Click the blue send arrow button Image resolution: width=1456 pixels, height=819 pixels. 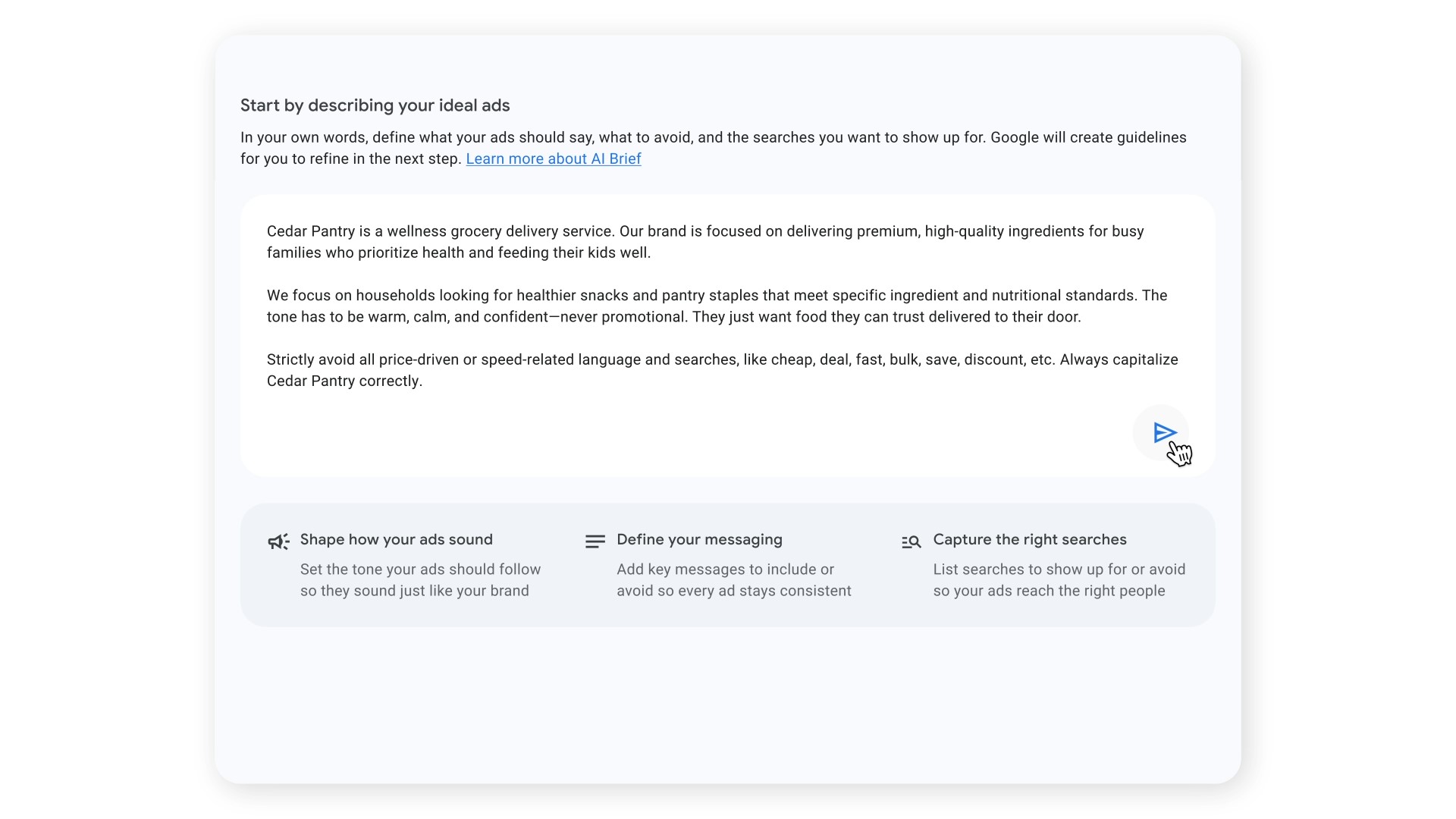1161,432
